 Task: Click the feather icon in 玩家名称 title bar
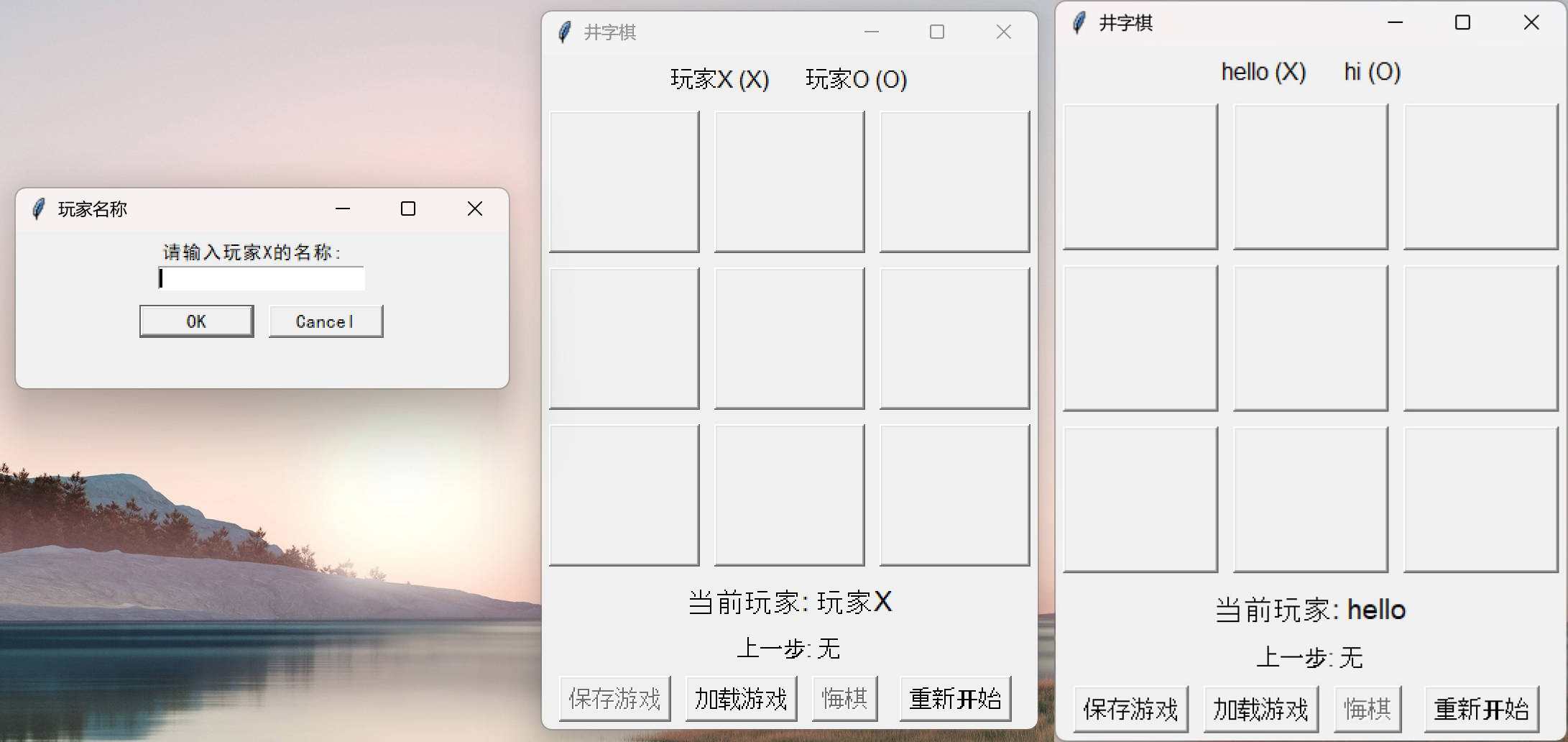39,209
